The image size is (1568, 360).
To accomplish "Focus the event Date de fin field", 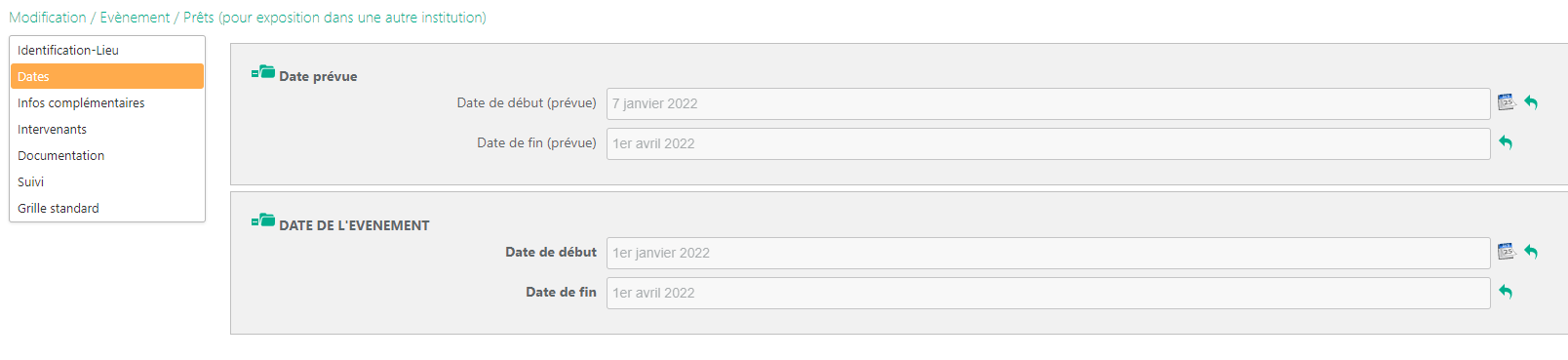I will pos(1048,293).
